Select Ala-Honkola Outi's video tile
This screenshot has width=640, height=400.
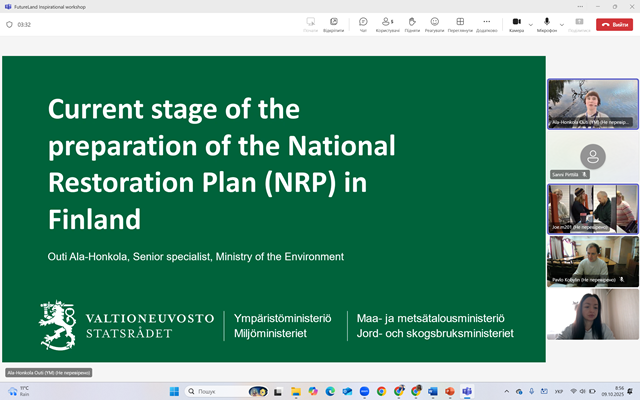[592, 103]
